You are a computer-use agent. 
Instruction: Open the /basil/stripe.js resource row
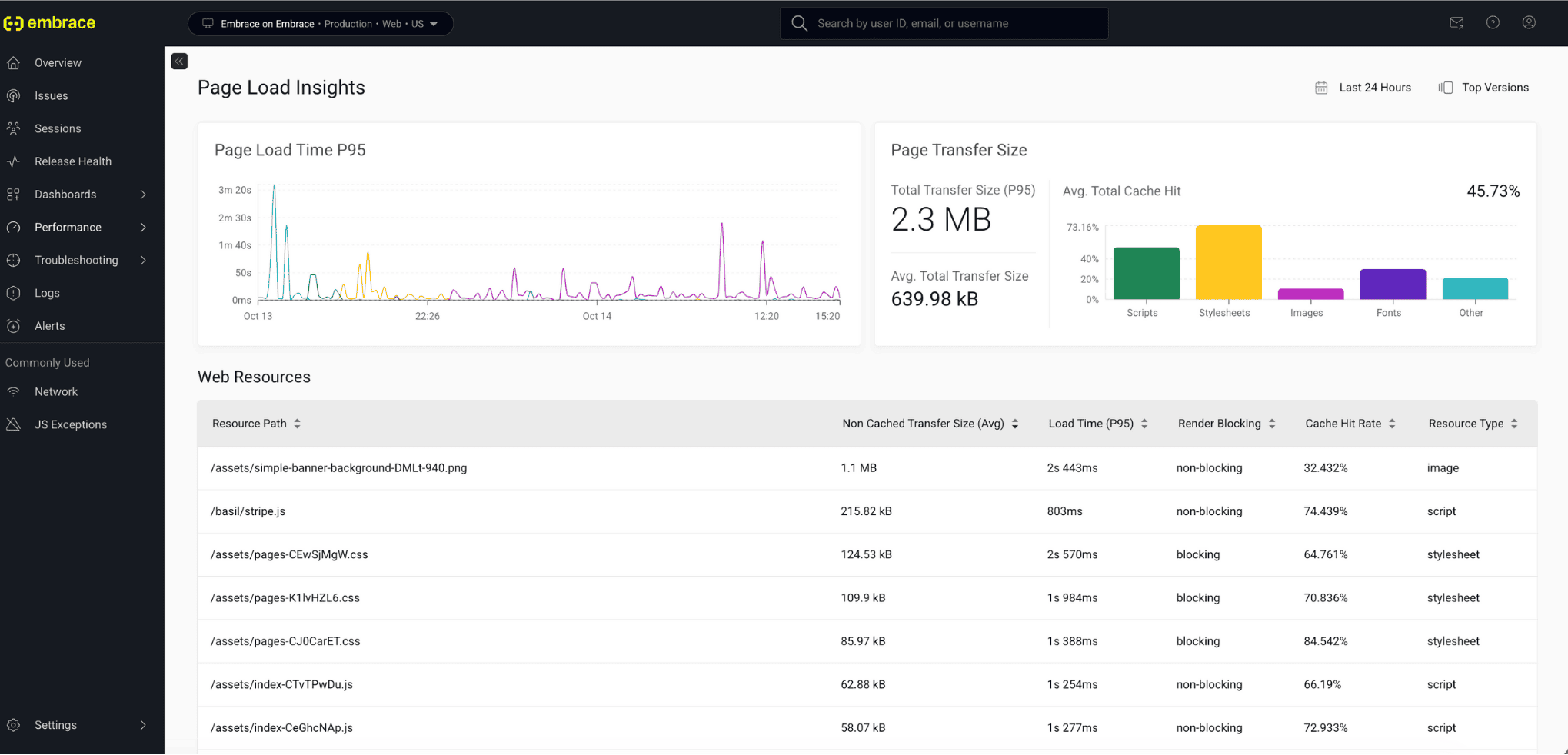tap(248, 511)
